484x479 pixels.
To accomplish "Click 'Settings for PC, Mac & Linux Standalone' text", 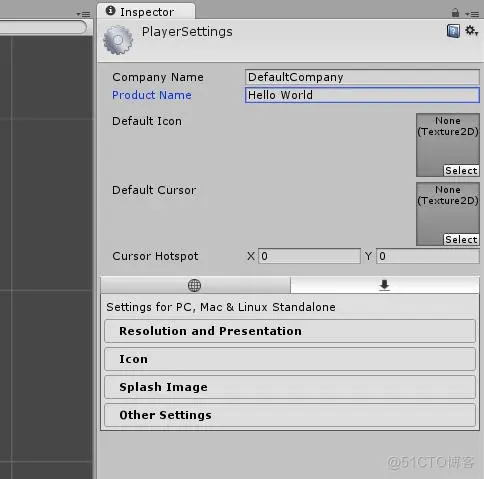I will pos(221,307).
